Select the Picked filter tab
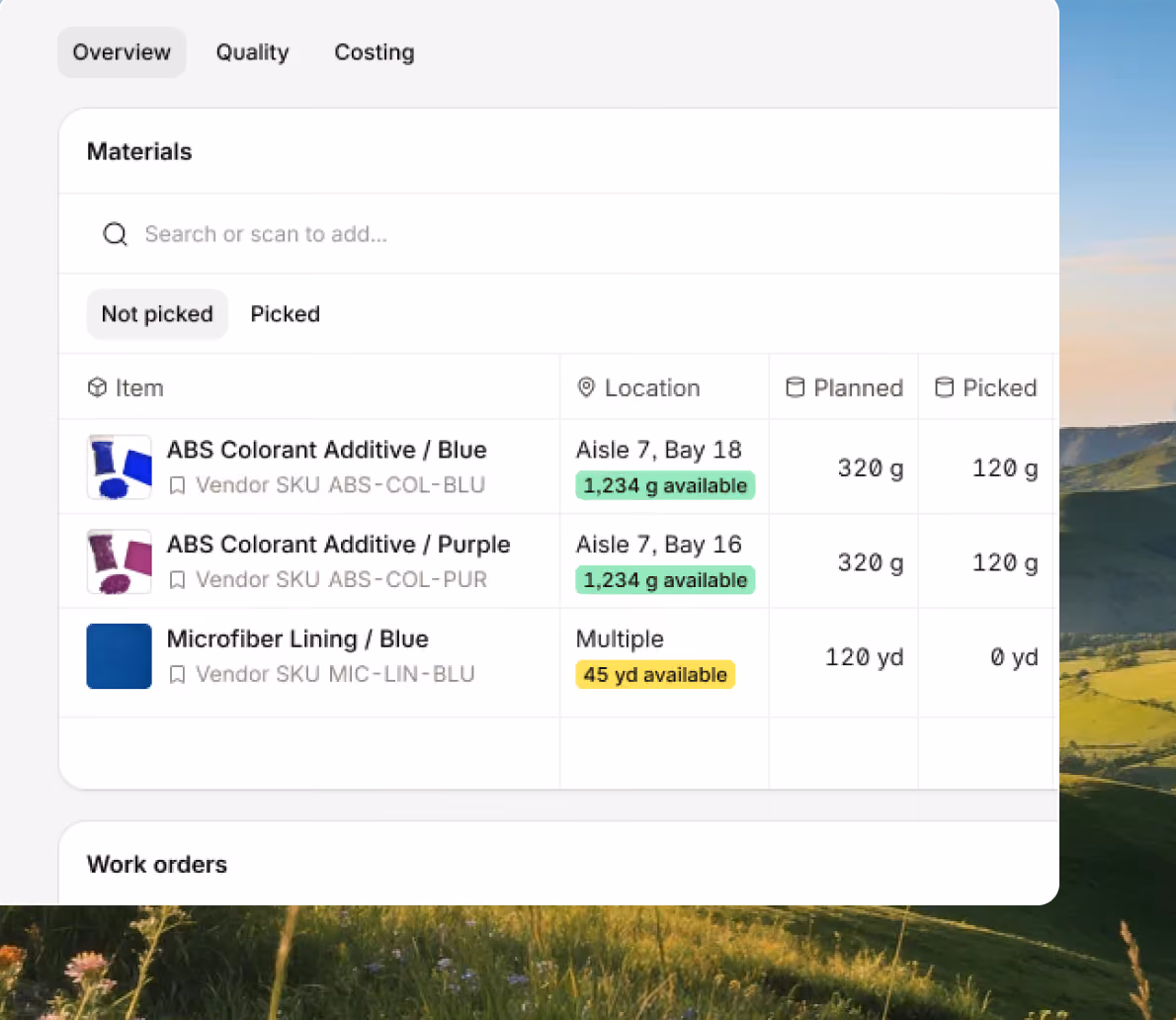Viewport: 1176px width, 1020px height. pyautogui.click(x=285, y=314)
